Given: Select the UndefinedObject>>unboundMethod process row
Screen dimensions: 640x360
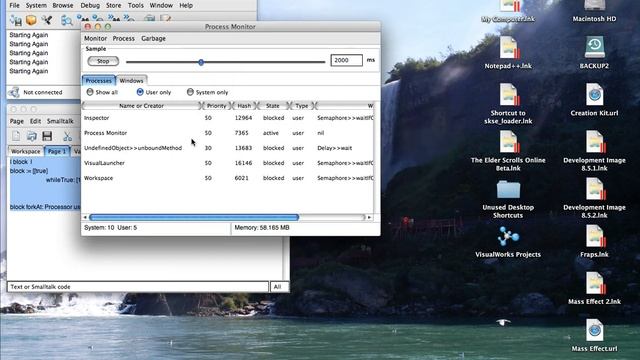Looking at the screenshot, I should [x=228, y=148].
